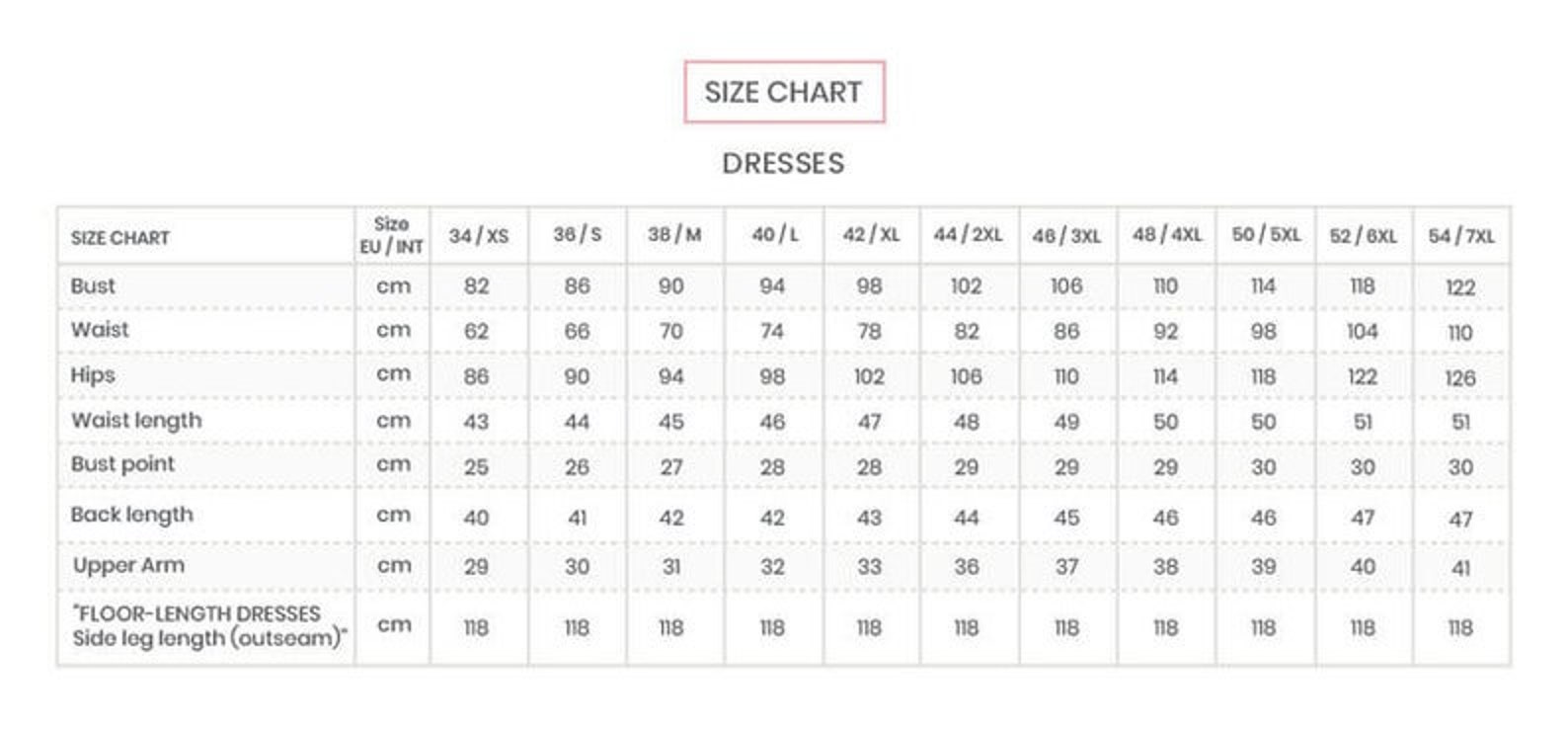This screenshot has height=729, width=1568.
Task: Select the 42 / XL size column header
Action: (871, 235)
